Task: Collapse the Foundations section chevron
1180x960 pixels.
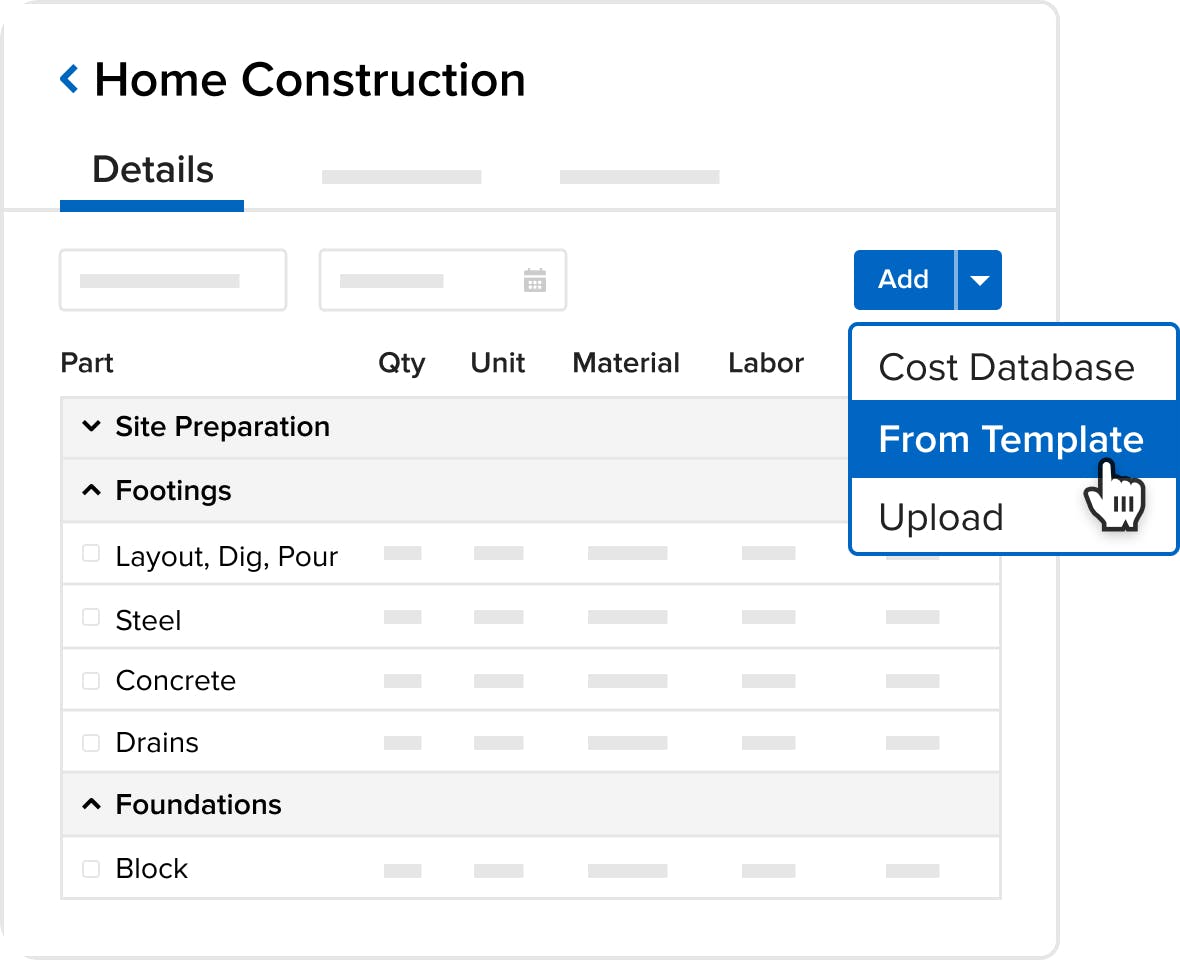Action: pos(91,804)
